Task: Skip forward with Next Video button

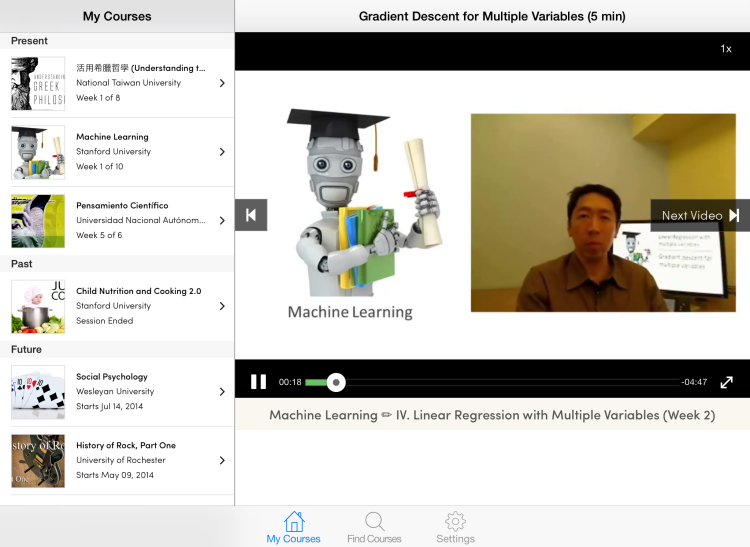Action: [700, 215]
